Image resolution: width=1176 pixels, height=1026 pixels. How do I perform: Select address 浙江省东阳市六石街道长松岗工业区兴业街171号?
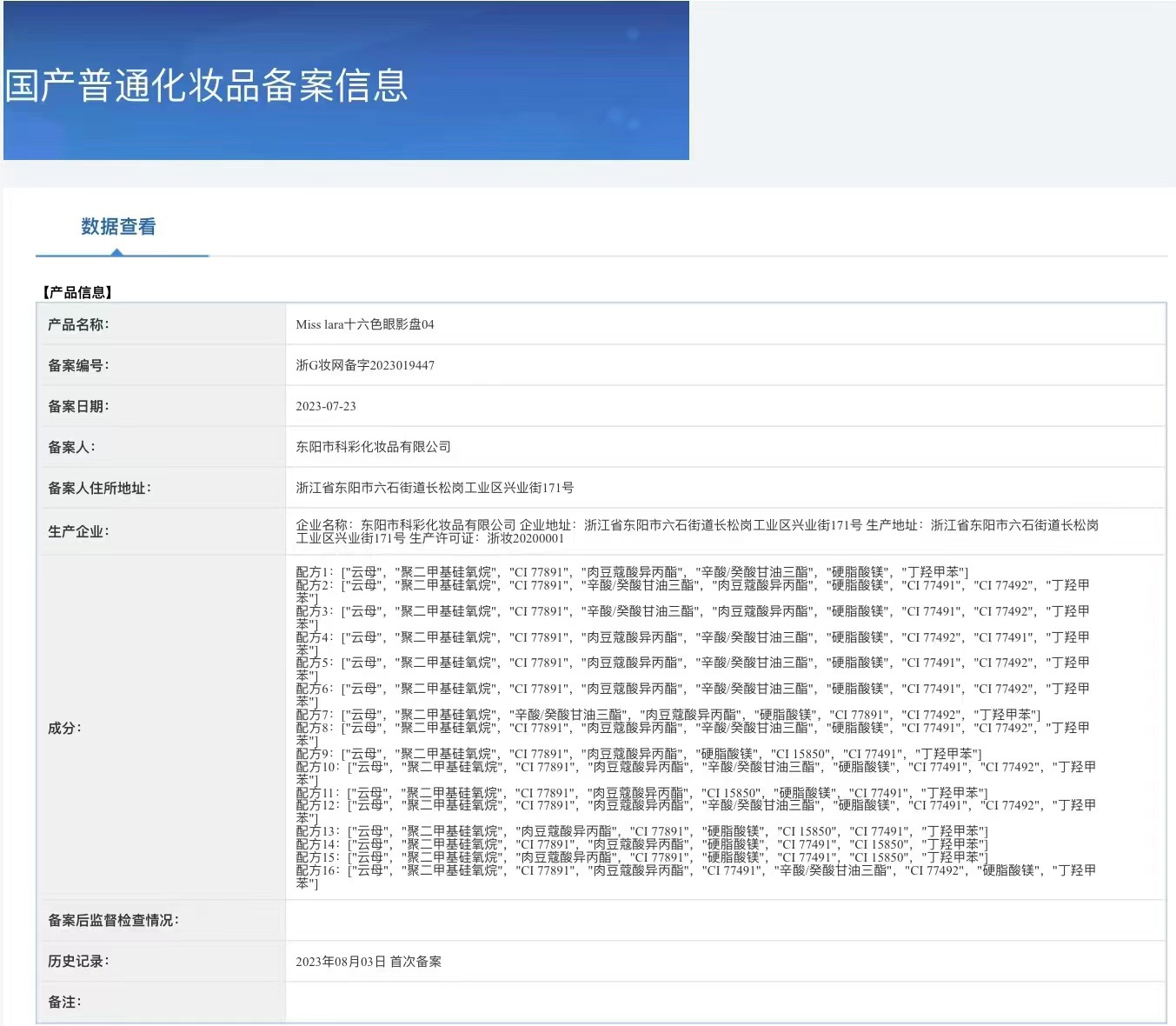coord(435,488)
